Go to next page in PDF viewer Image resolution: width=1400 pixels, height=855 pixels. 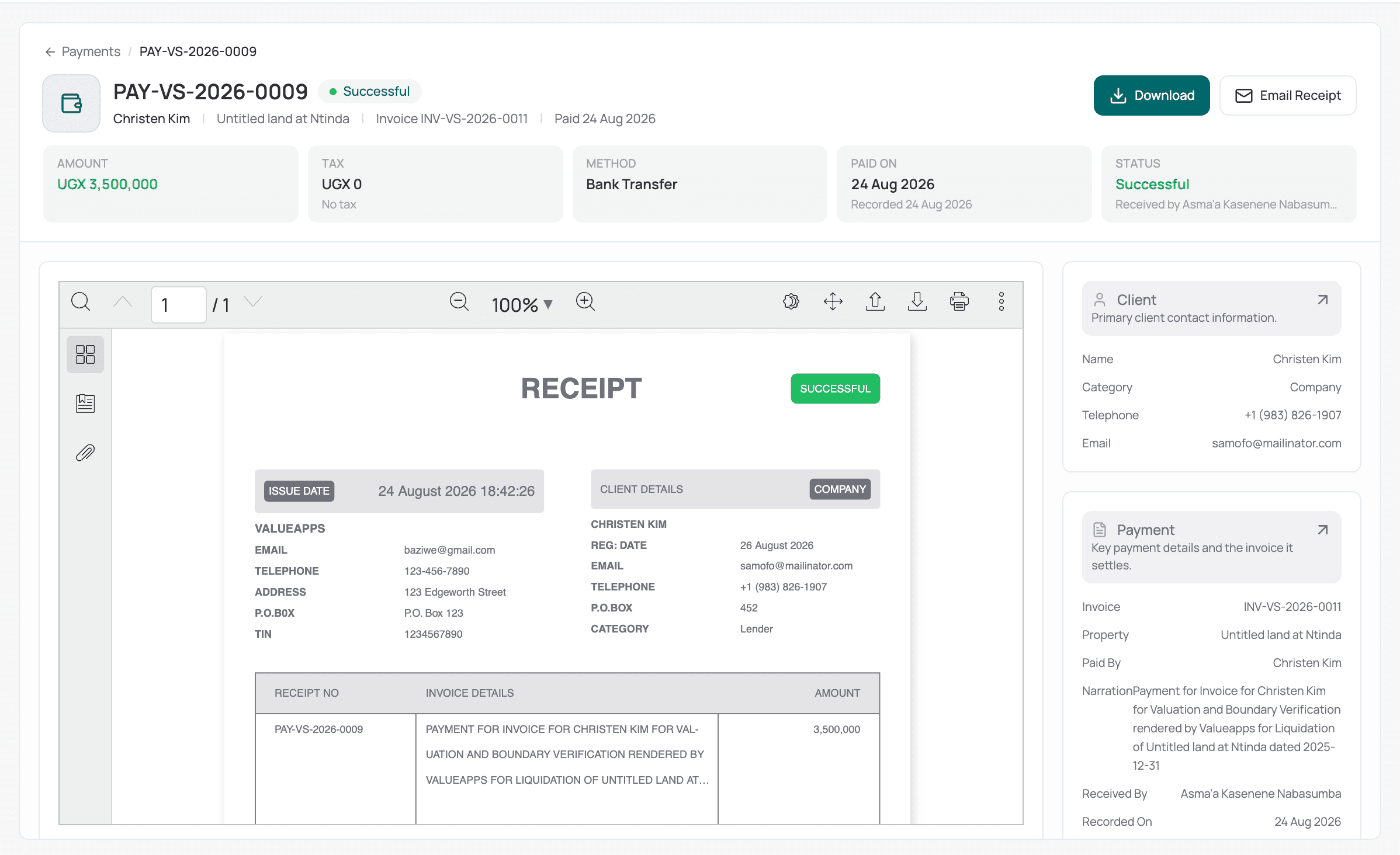253,302
